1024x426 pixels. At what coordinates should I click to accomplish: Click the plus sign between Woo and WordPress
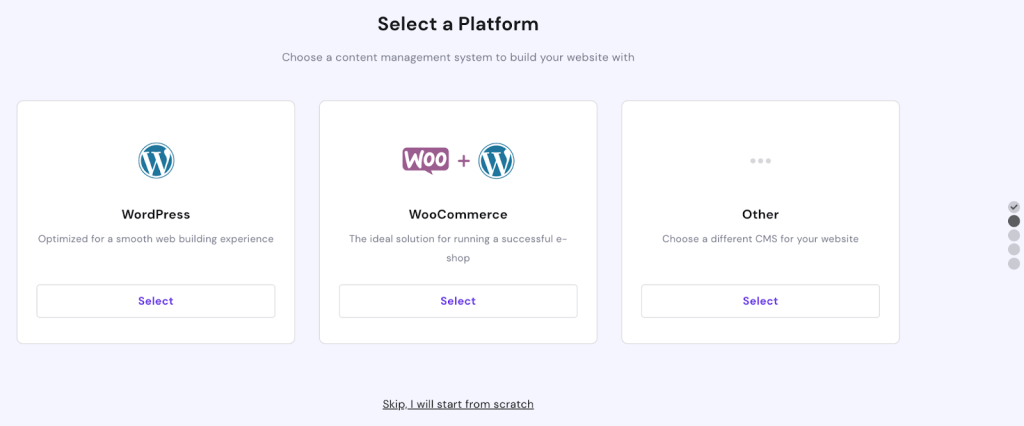[464, 161]
